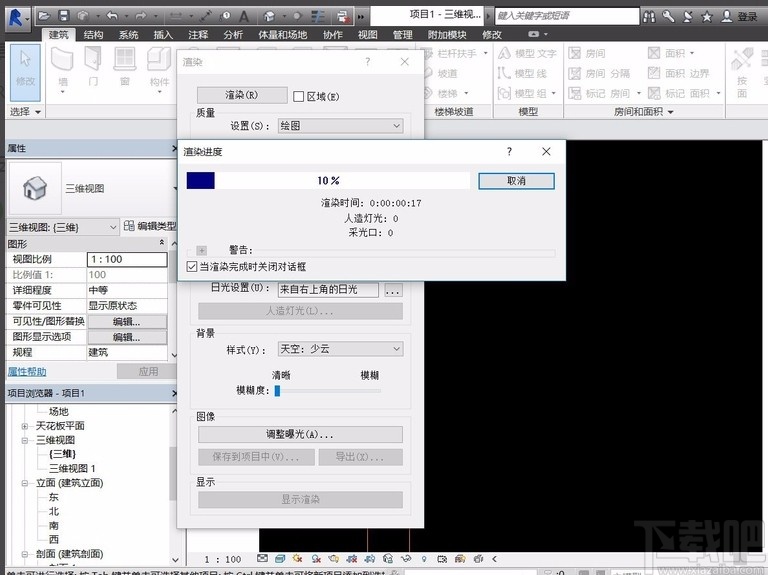This screenshot has width=768, height=575.
Task: Switch to the 插入 ribbon tab
Action: (163, 35)
